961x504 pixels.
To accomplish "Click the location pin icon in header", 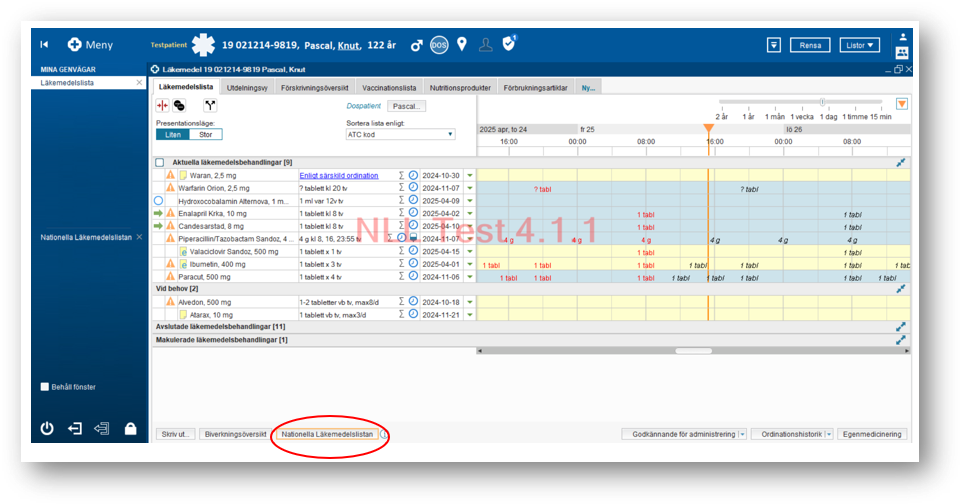I will tap(462, 44).
